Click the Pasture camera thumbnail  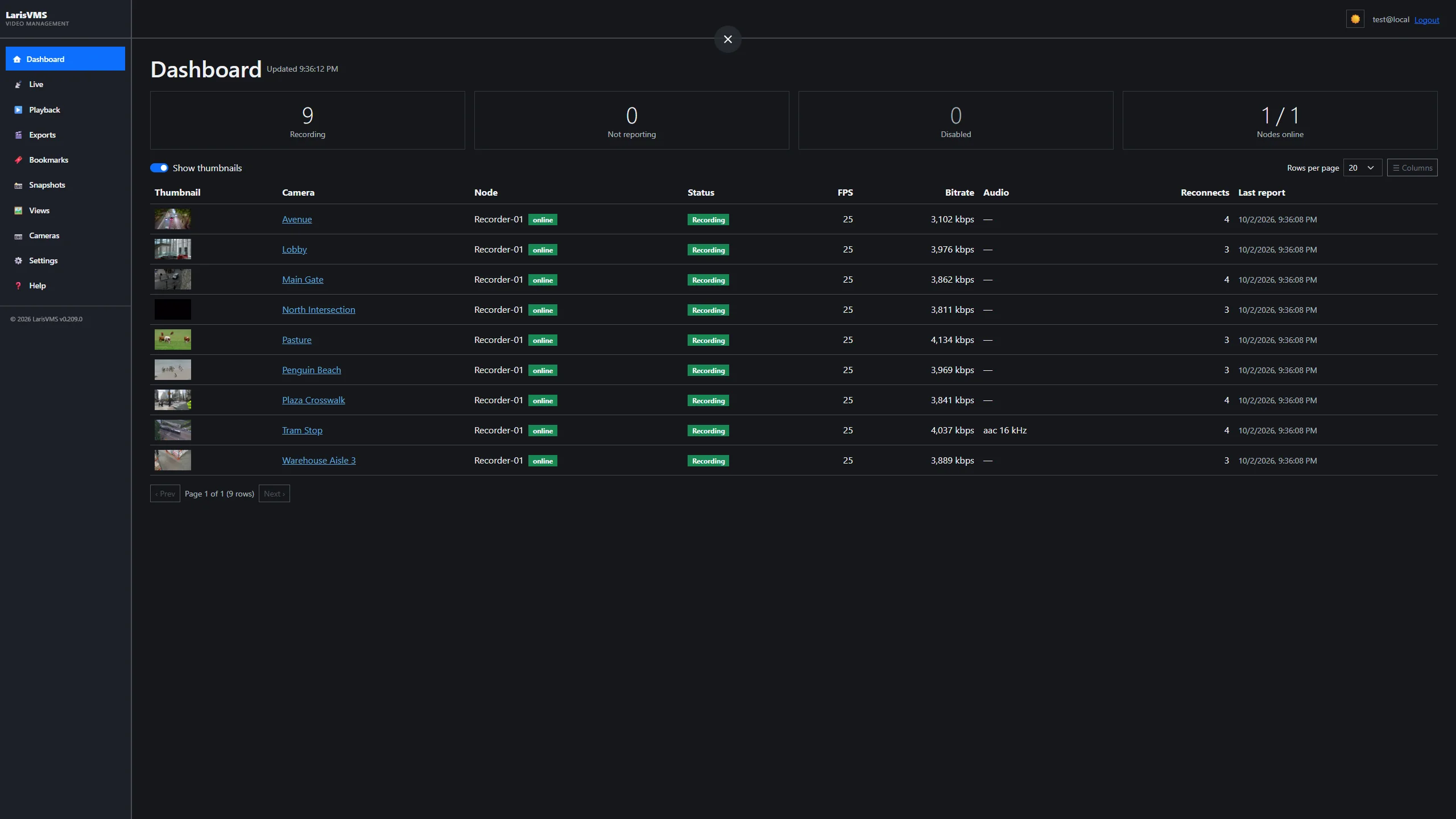[x=173, y=340]
